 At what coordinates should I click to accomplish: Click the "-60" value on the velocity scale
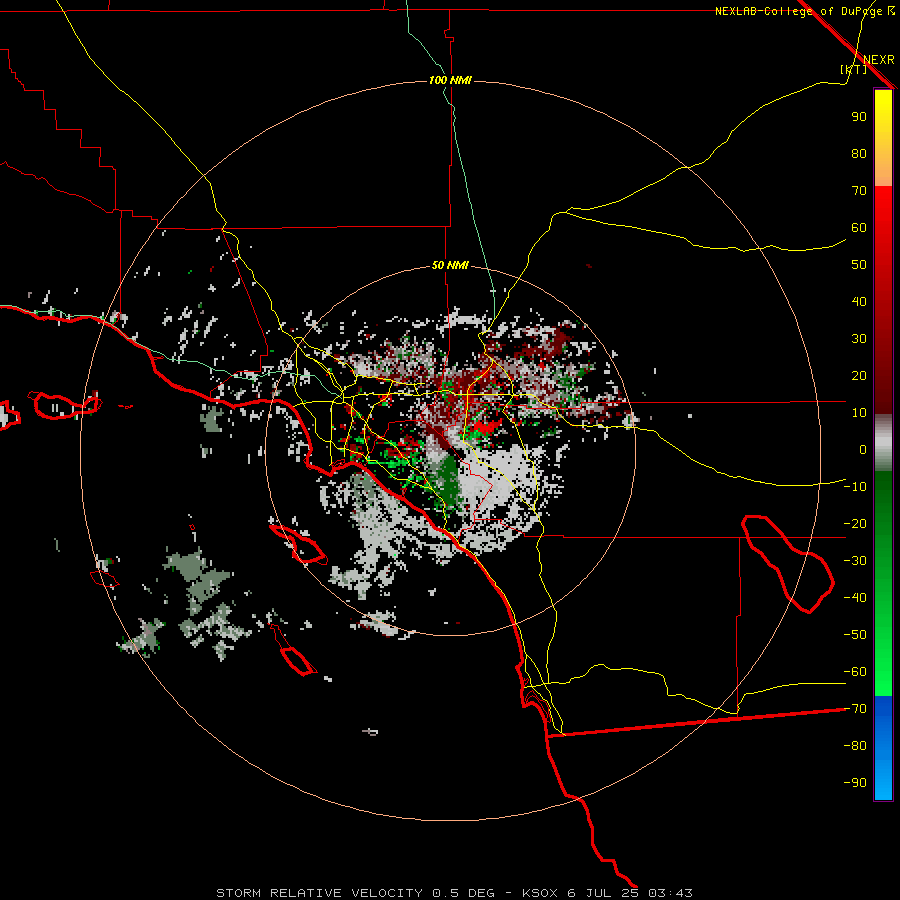(855, 672)
